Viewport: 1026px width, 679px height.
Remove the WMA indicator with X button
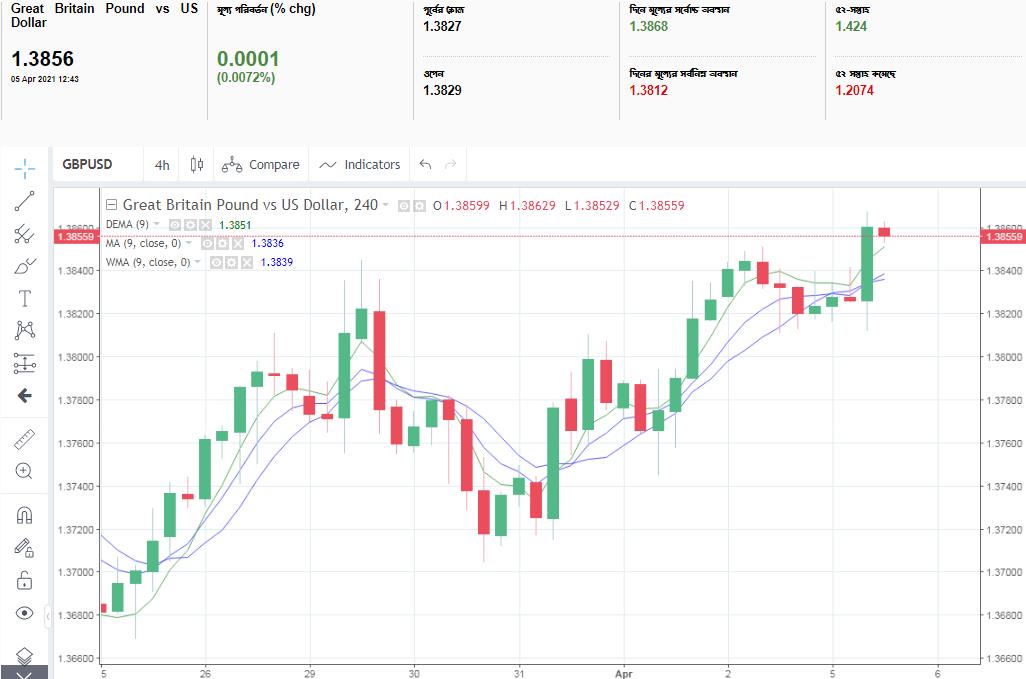245,262
